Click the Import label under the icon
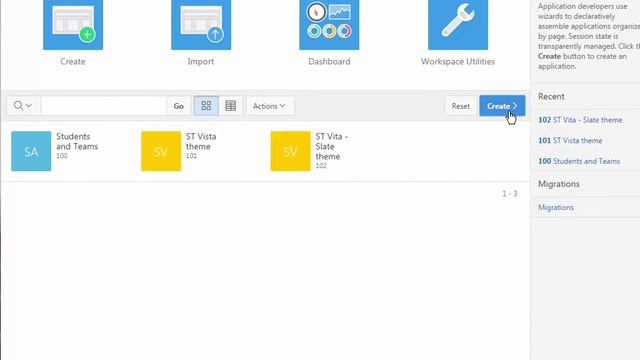The width and height of the screenshot is (640, 360). pyautogui.click(x=200, y=62)
